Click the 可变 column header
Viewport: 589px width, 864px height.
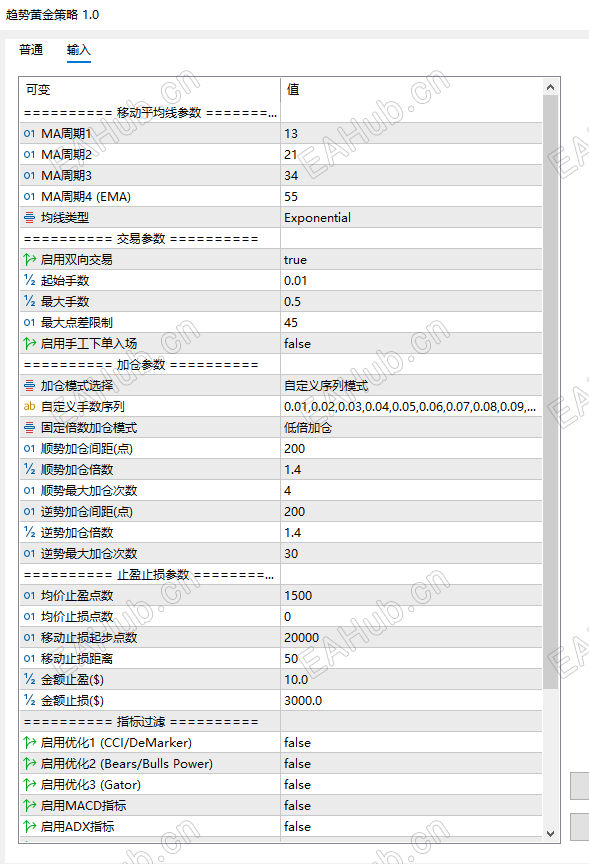150,89
